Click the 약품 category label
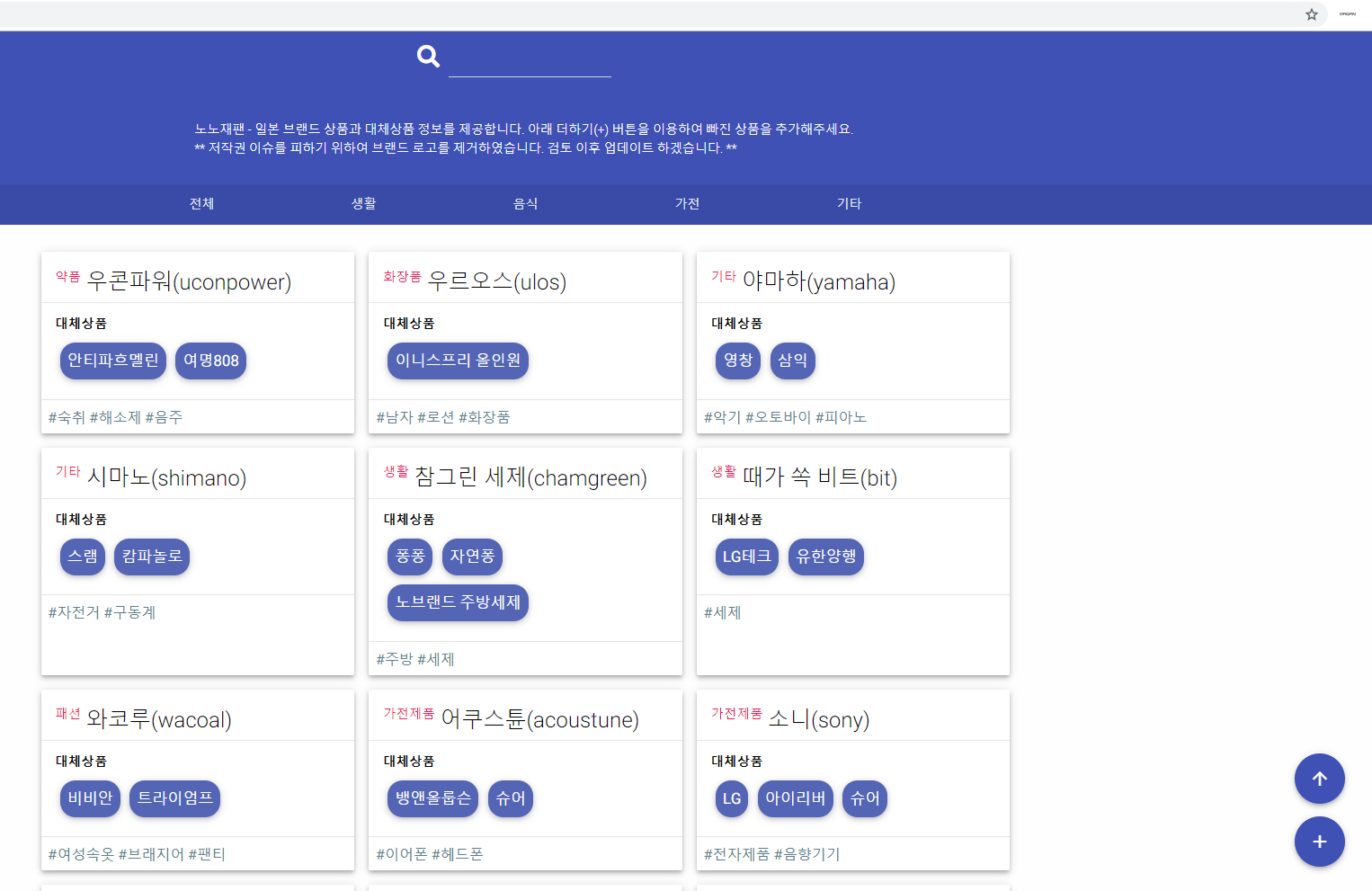Viewport: 1372px width, 891px height. point(68,276)
